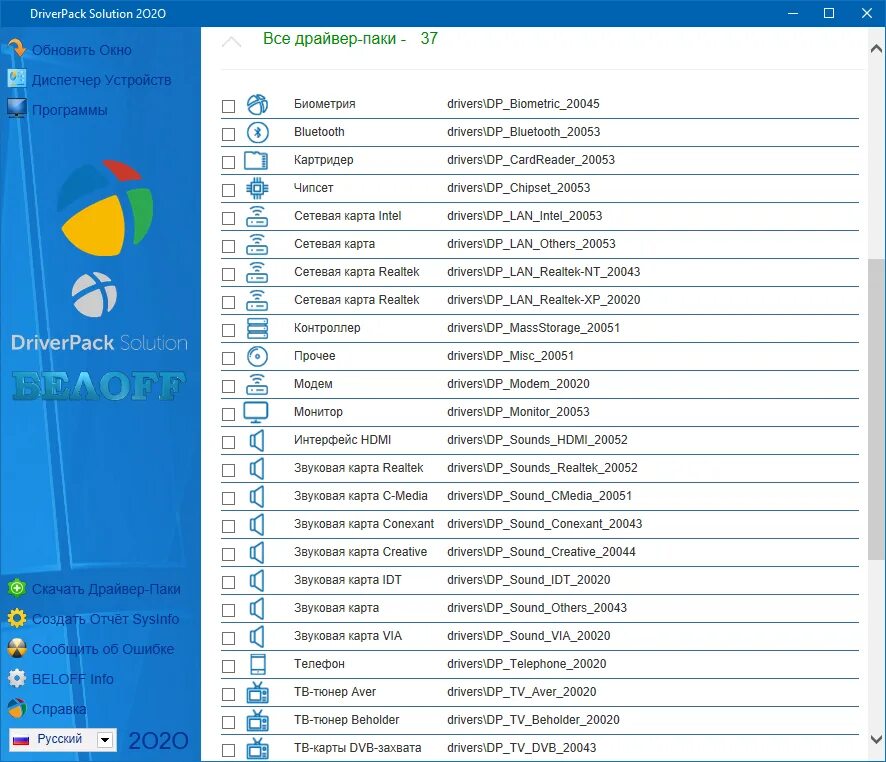This screenshot has width=886, height=762.
Task: Click the drivers\DP_LAN_Realtek-XP_20020 path
Action: coord(544,300)
